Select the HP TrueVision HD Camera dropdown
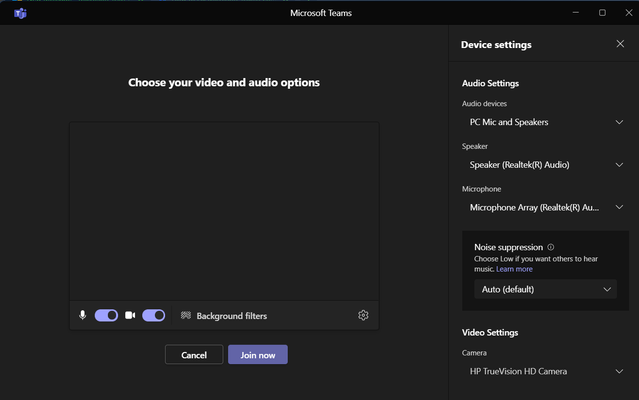This screenshot has width=639, height=400. [545, 371]
